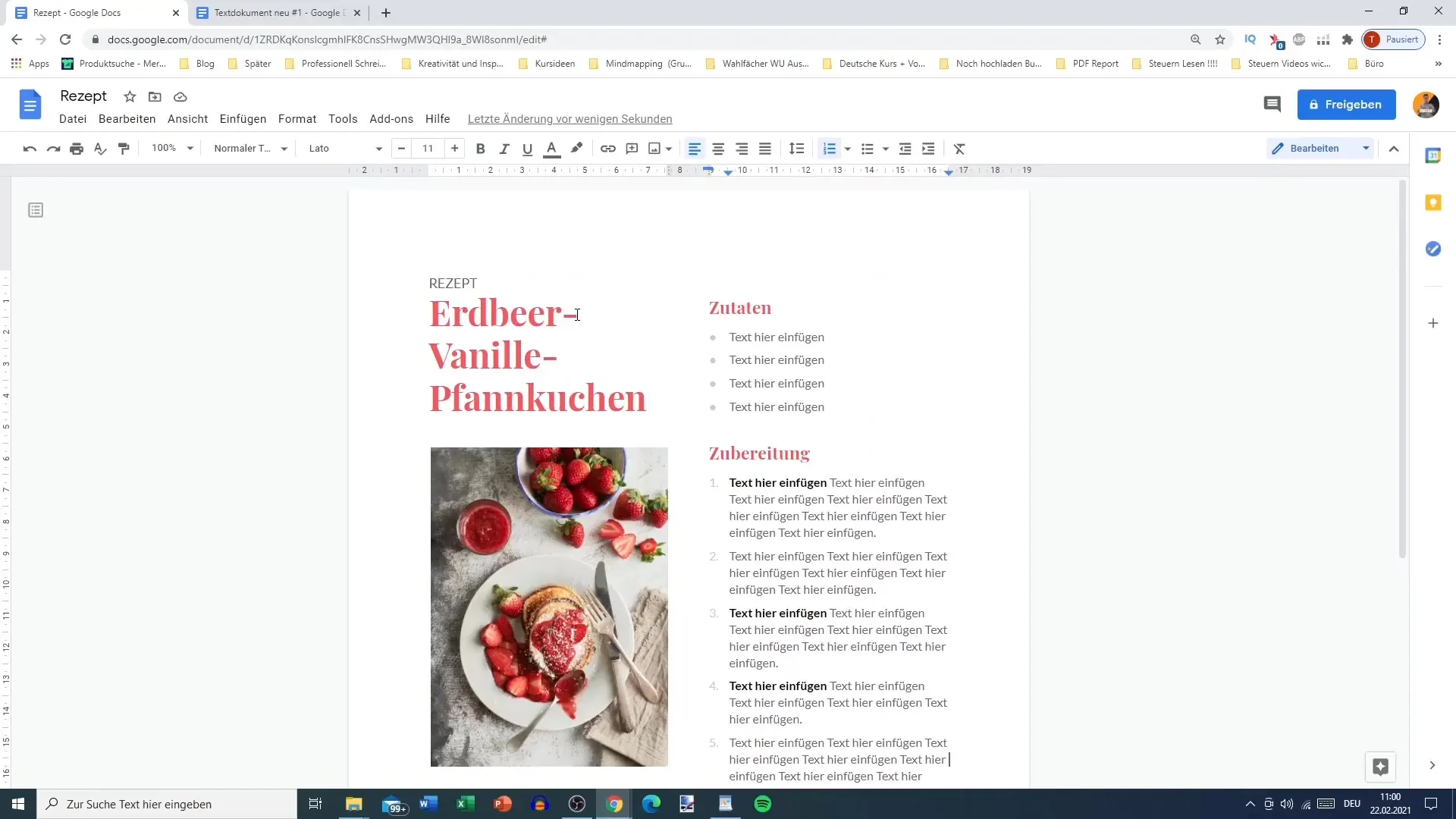Viewport: 1456px width, 819px height.
Task: Star the Rezept document
Action: click(x=130, y=97)
